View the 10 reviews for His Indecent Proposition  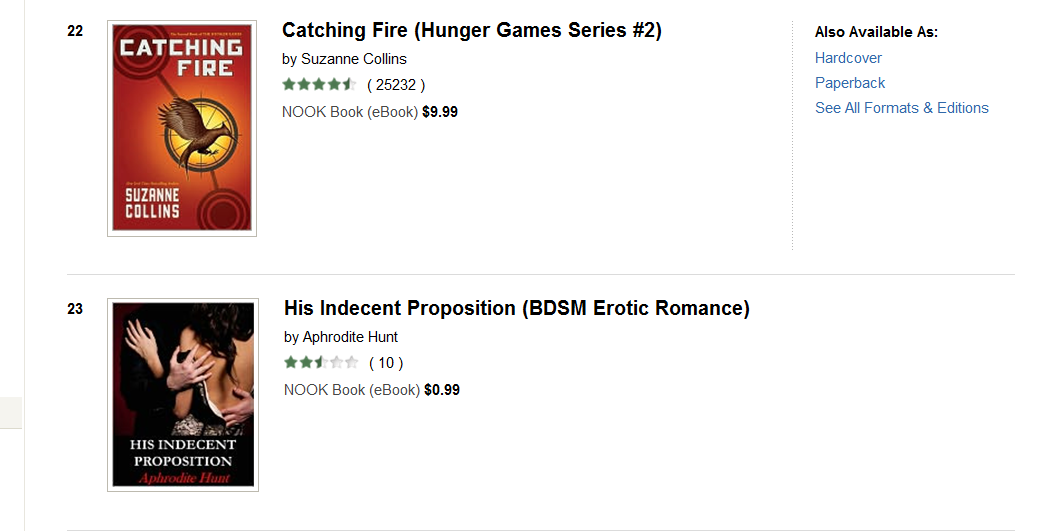pos(386,363)
